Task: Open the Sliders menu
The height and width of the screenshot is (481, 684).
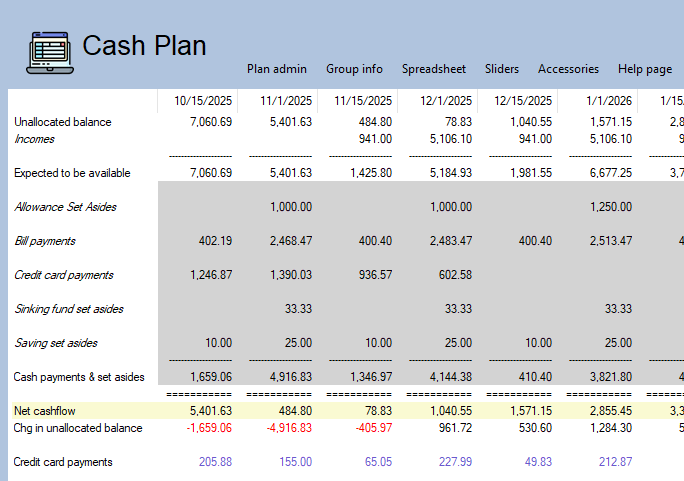Action: pos(502,69)
